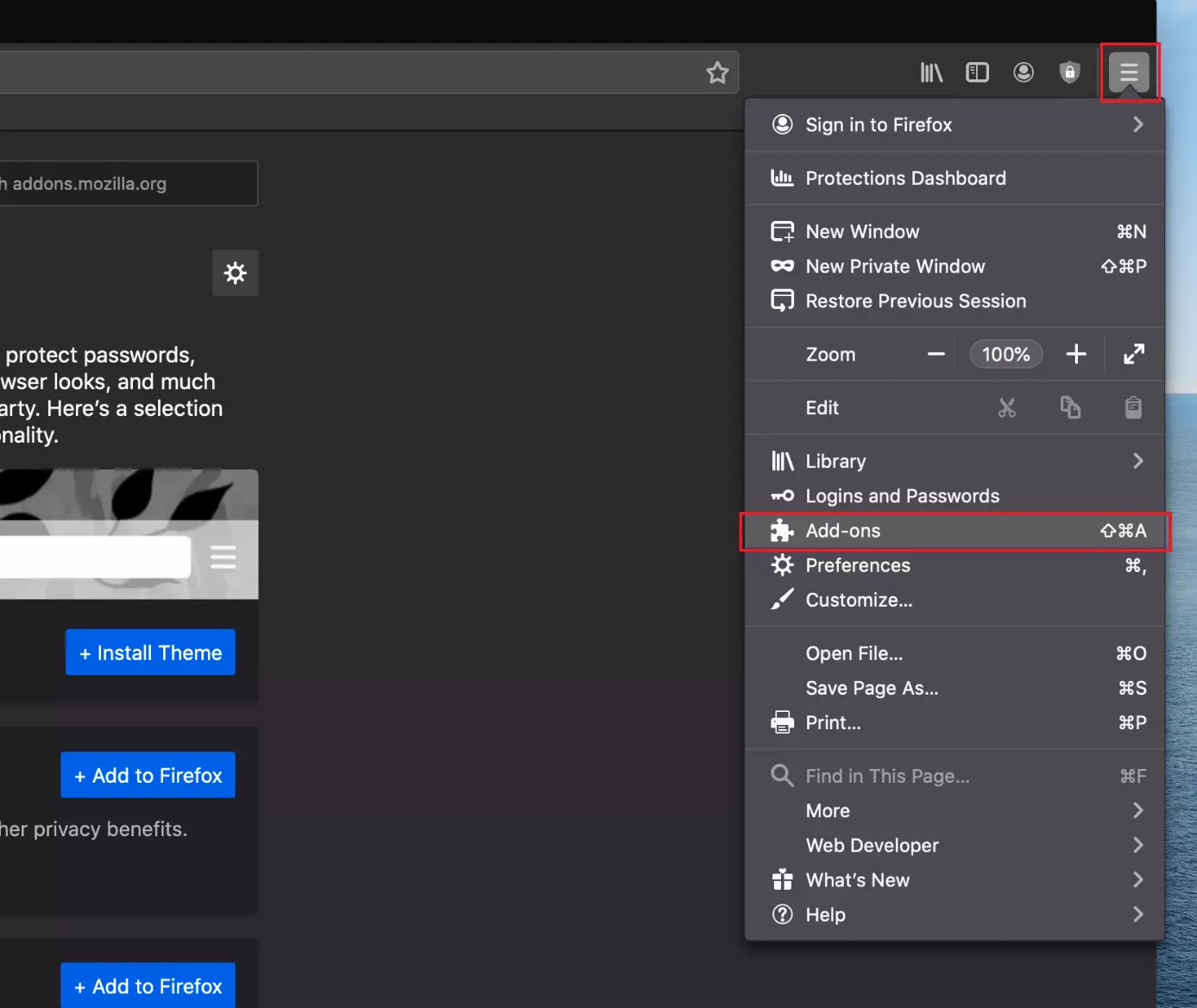Choose Find in This Page...
This screenshot has width=1197, height=1008.
[x=954, y=777]
